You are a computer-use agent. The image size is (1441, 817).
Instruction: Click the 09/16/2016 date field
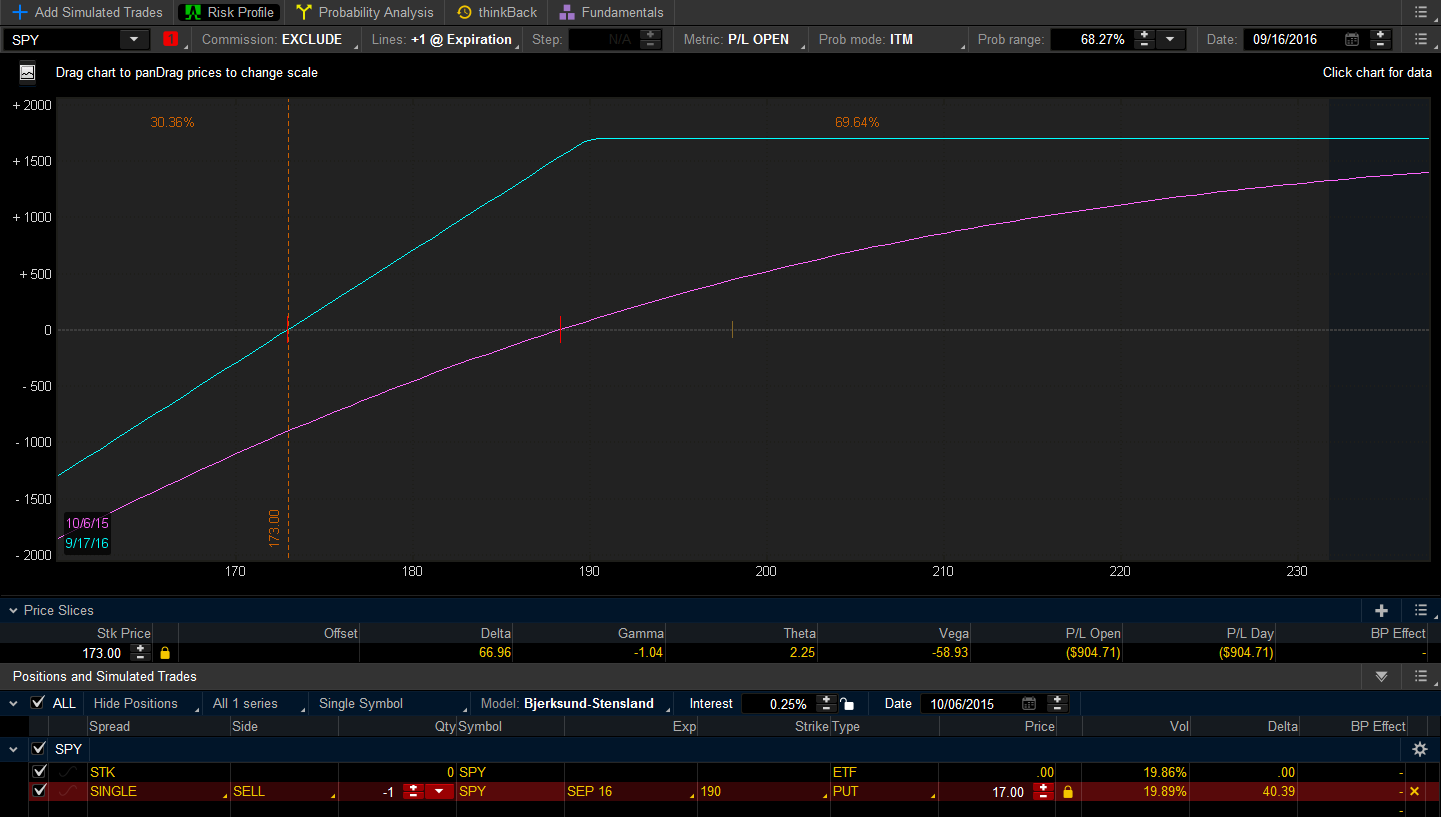(1291, 39)
